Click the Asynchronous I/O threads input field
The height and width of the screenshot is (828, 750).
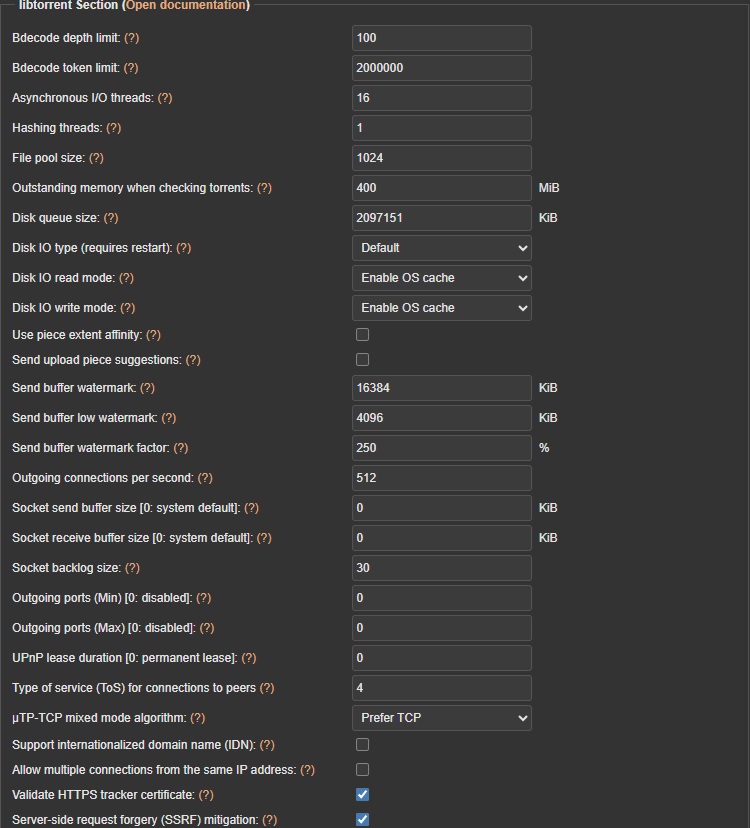click(x=442, y=98)
